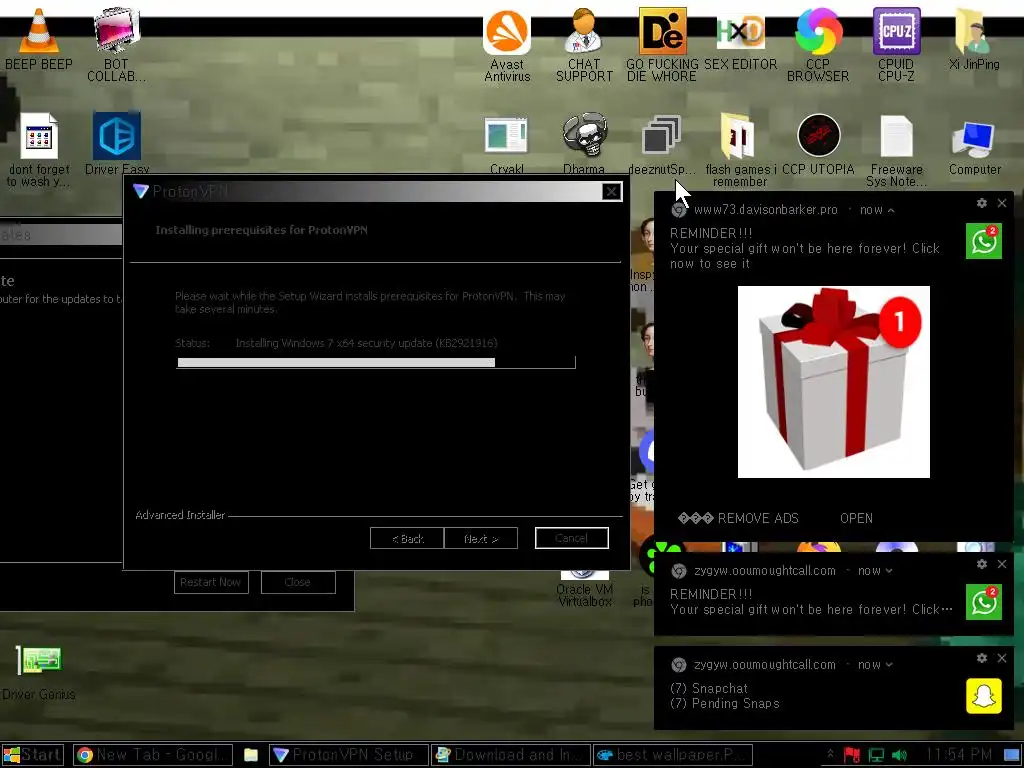Image resolution: width=1024 pixels, height=768 pixels.
Task: Open CPUID CPU-Z desktop icon
Action: tap(896, 31)
